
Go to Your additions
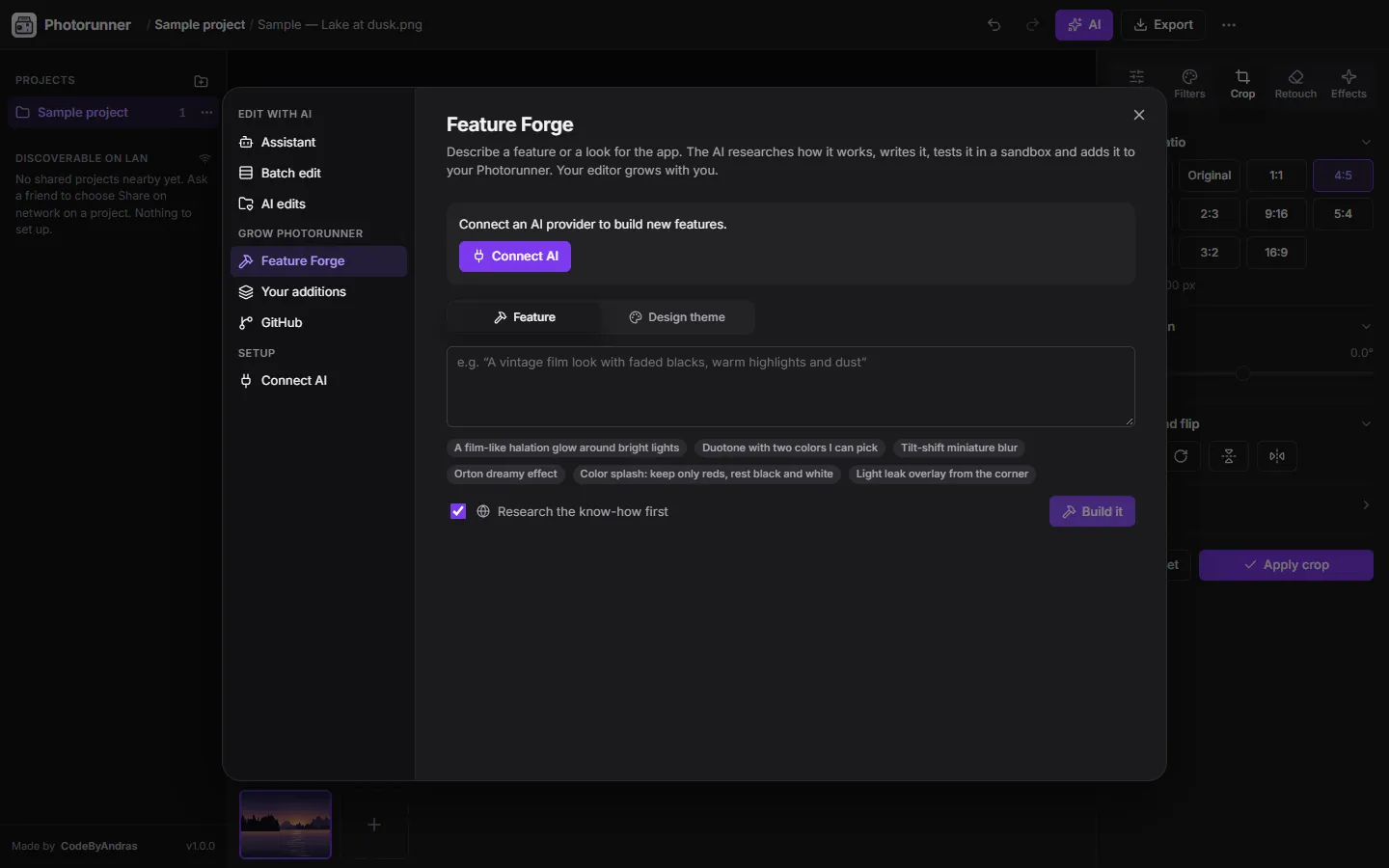coord(318,292)
